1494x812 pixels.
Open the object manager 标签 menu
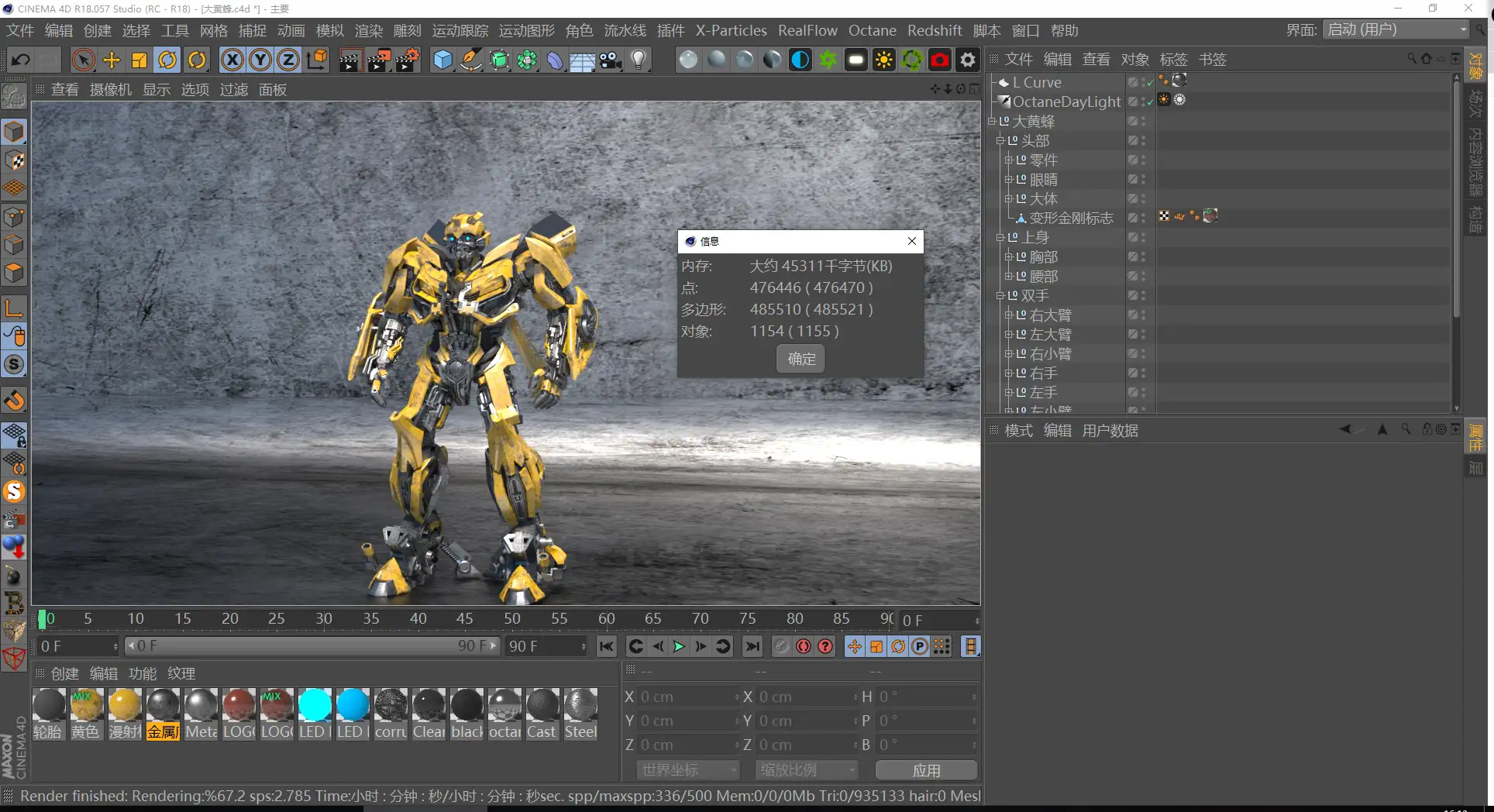(1173, 60)
